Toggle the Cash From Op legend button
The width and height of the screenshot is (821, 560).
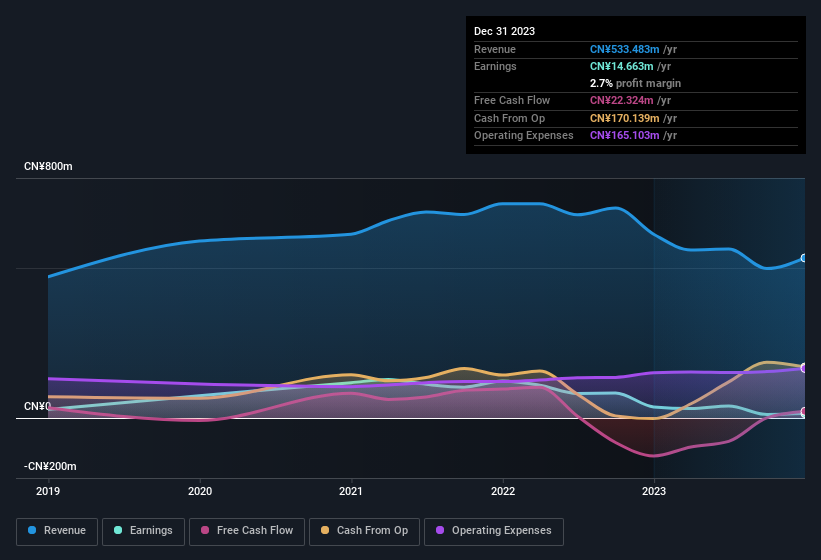(364, 531)
